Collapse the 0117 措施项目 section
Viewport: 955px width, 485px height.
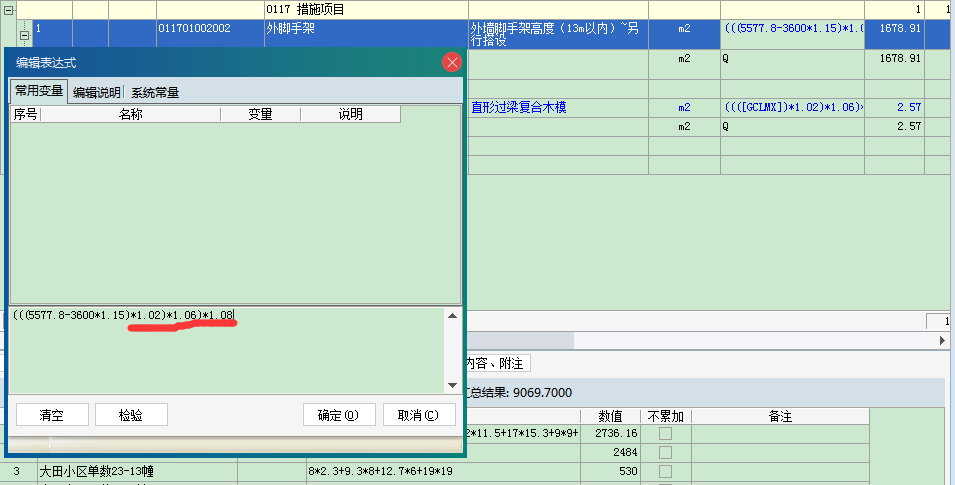[9, 10]
